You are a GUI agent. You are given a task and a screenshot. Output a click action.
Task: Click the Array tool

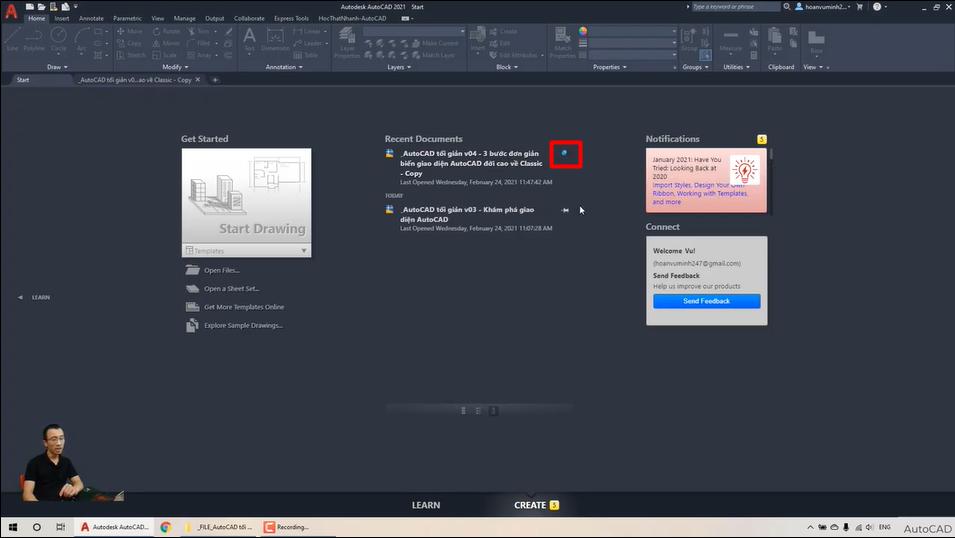coord(200,55)
